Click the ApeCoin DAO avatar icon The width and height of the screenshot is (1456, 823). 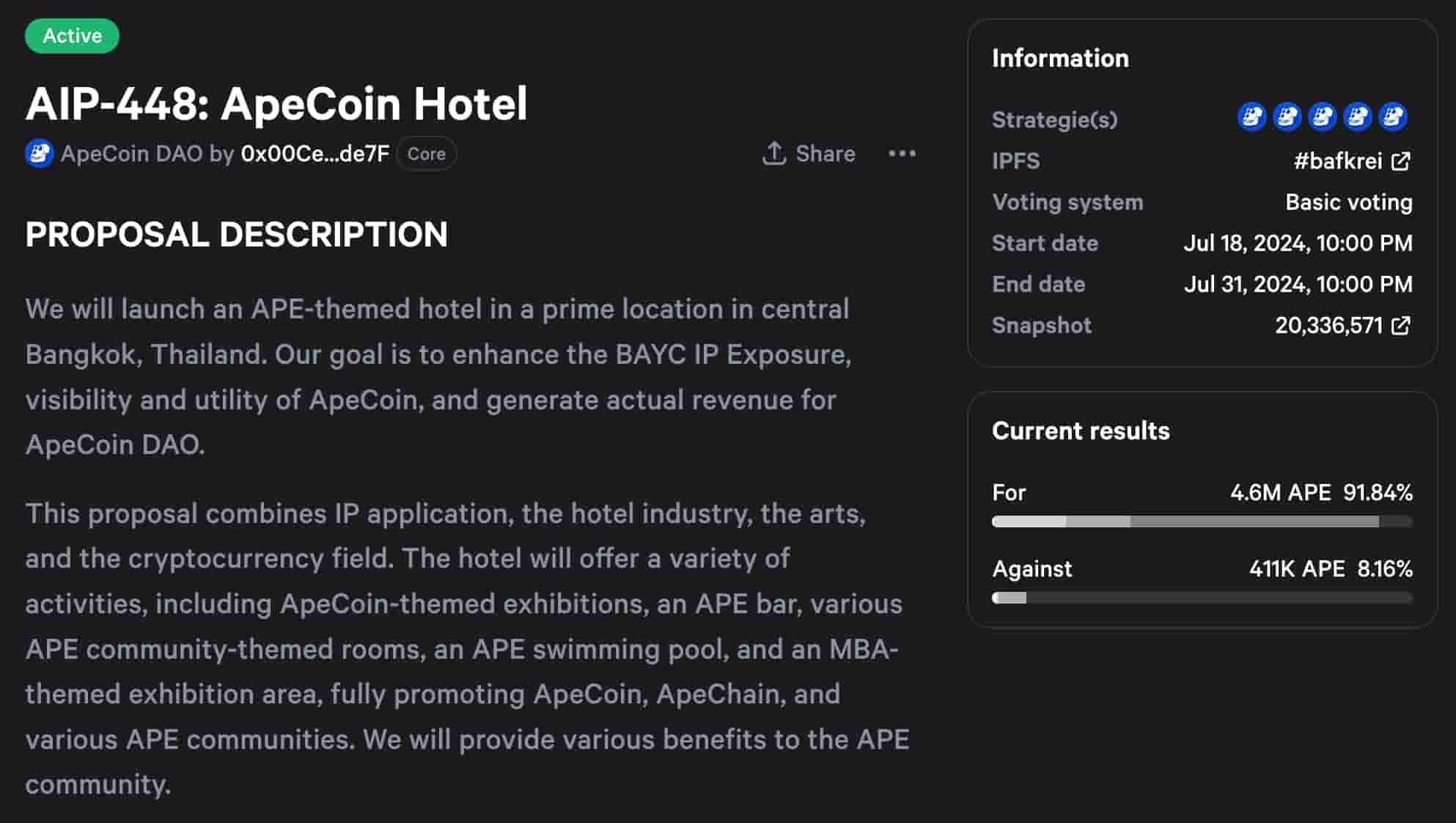click(40, 153)
